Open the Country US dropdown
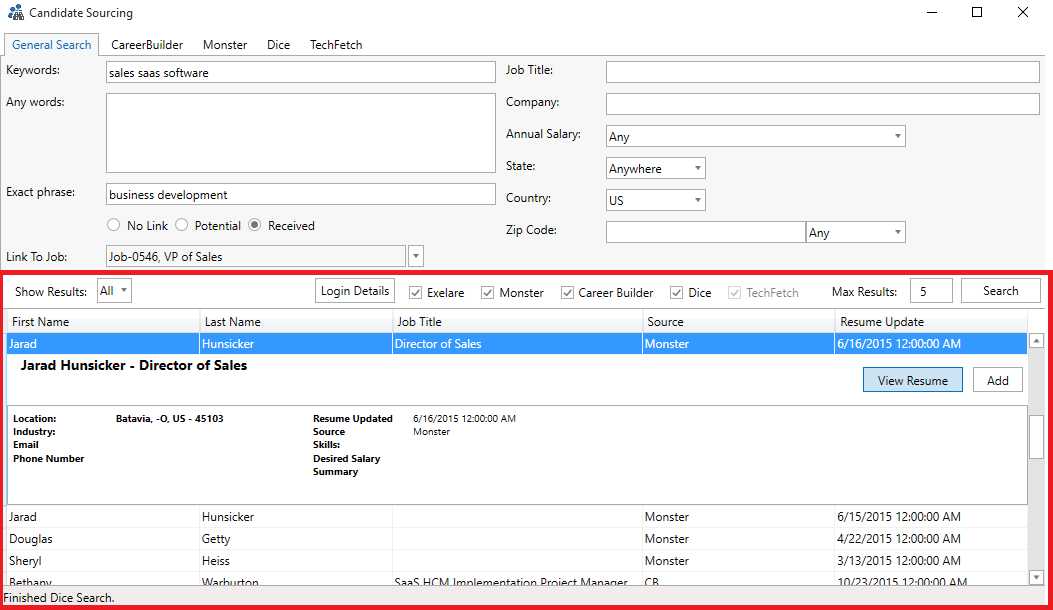The image size is (1053, 610). tap(655, 200)
